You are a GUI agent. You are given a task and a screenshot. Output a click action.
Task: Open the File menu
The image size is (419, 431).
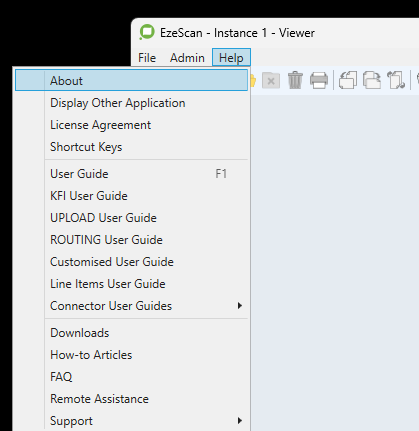click(x=147, y=58)
